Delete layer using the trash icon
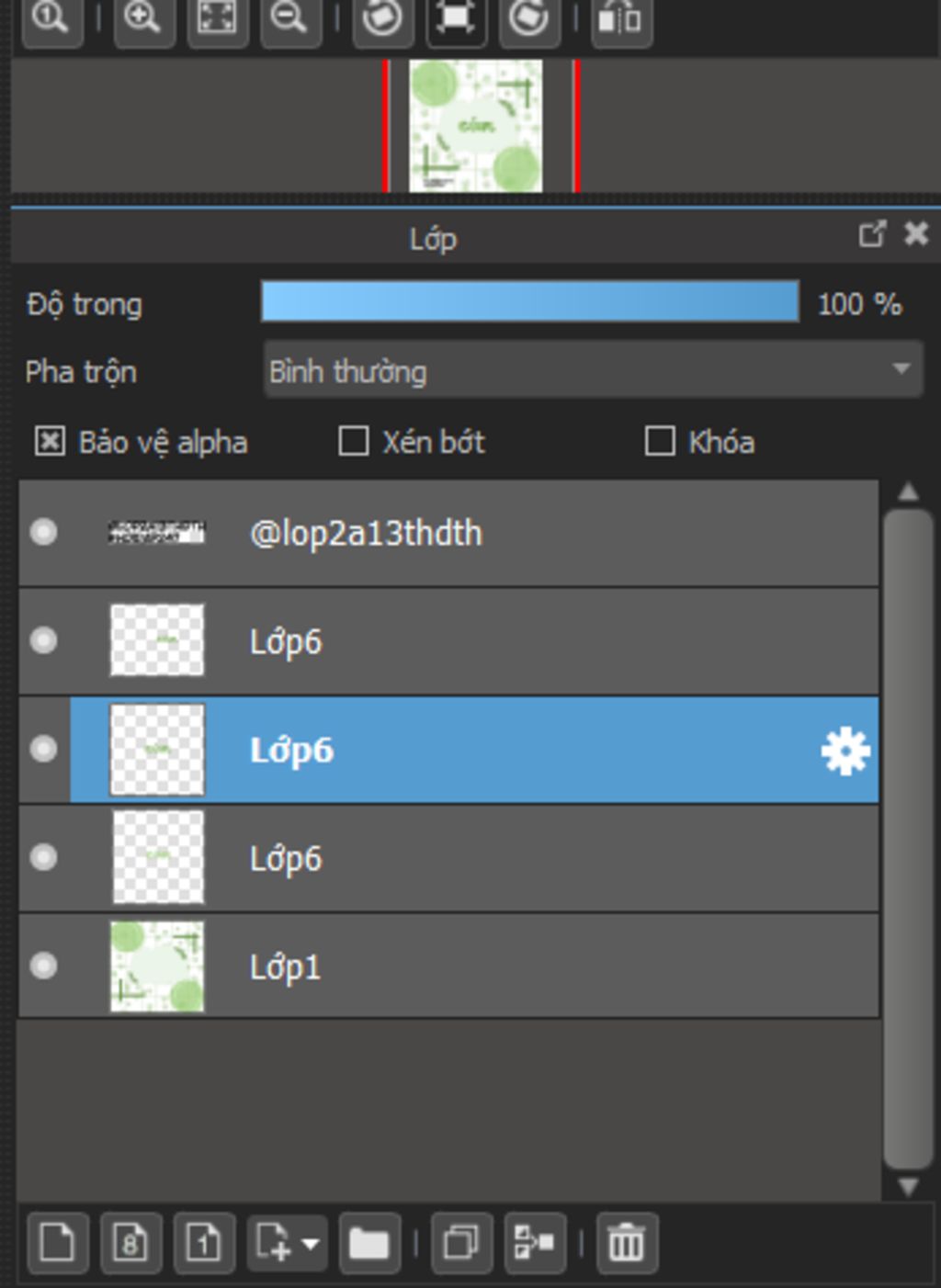 click(627, 1243)
